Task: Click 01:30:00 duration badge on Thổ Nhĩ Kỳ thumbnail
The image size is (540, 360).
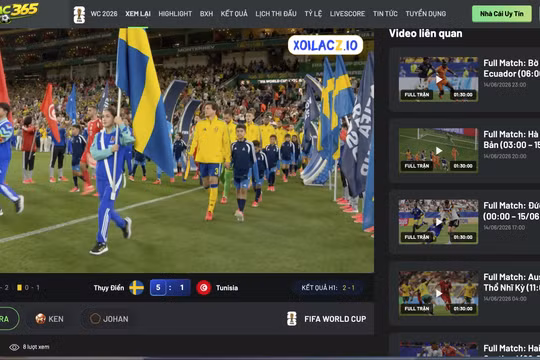Action: pos(463,308)
